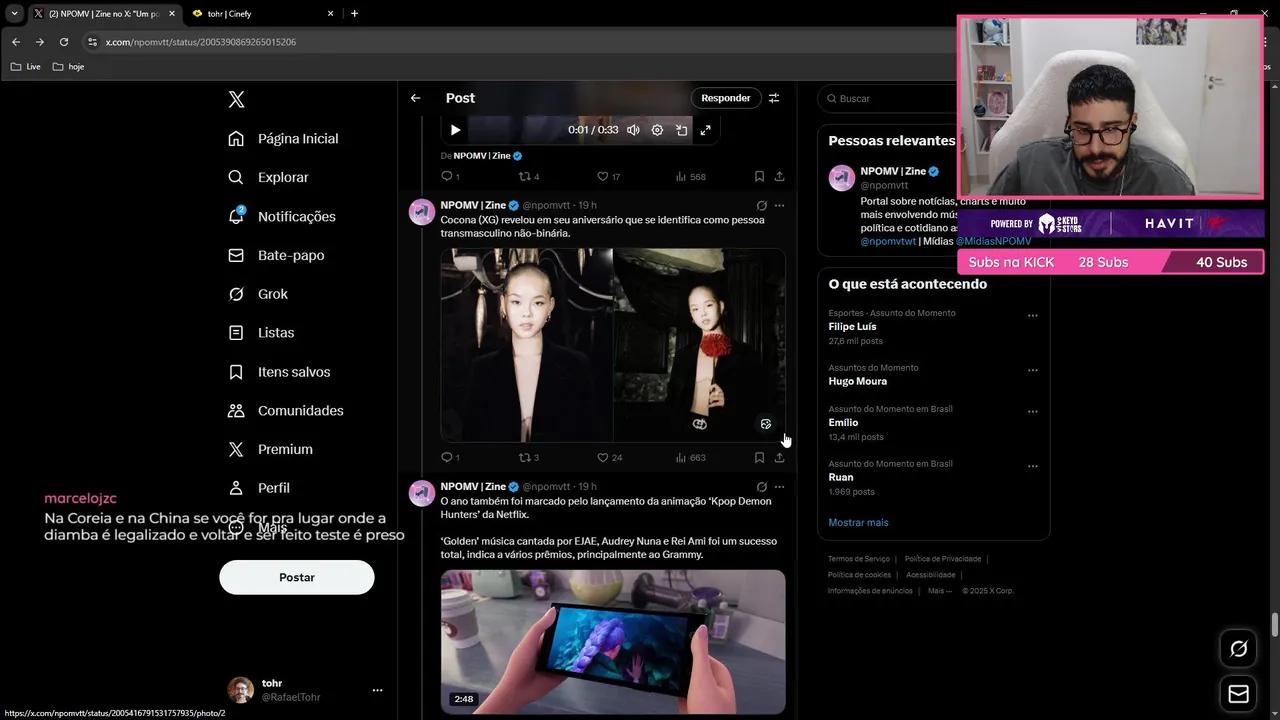Open view stats showing 663
Image resolution: width=1280 pixels, height=720 pixels.
click(x=690, y=457)
